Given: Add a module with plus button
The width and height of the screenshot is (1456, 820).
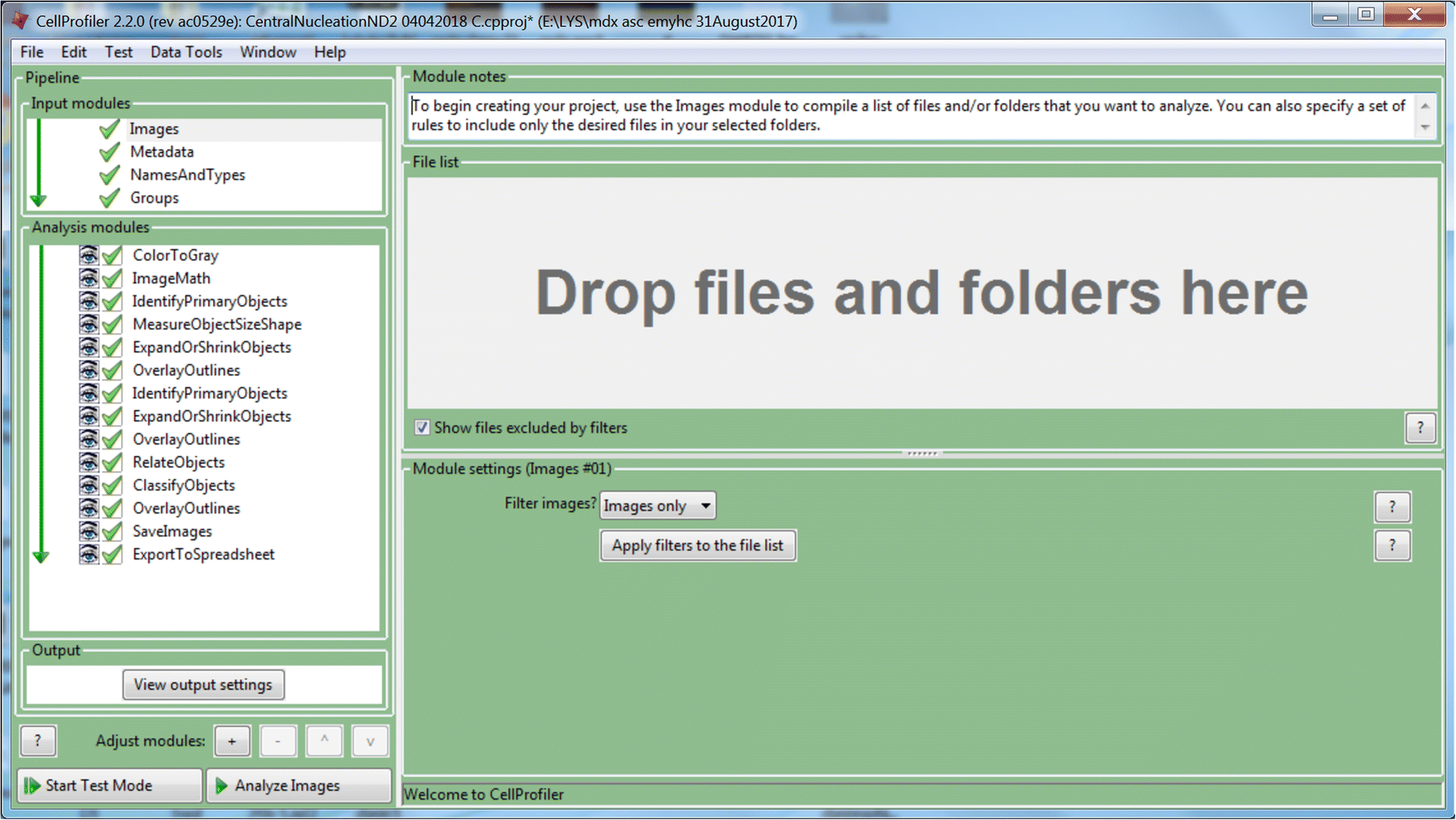Looking at the screenshot, I should (x=232, y=741).
